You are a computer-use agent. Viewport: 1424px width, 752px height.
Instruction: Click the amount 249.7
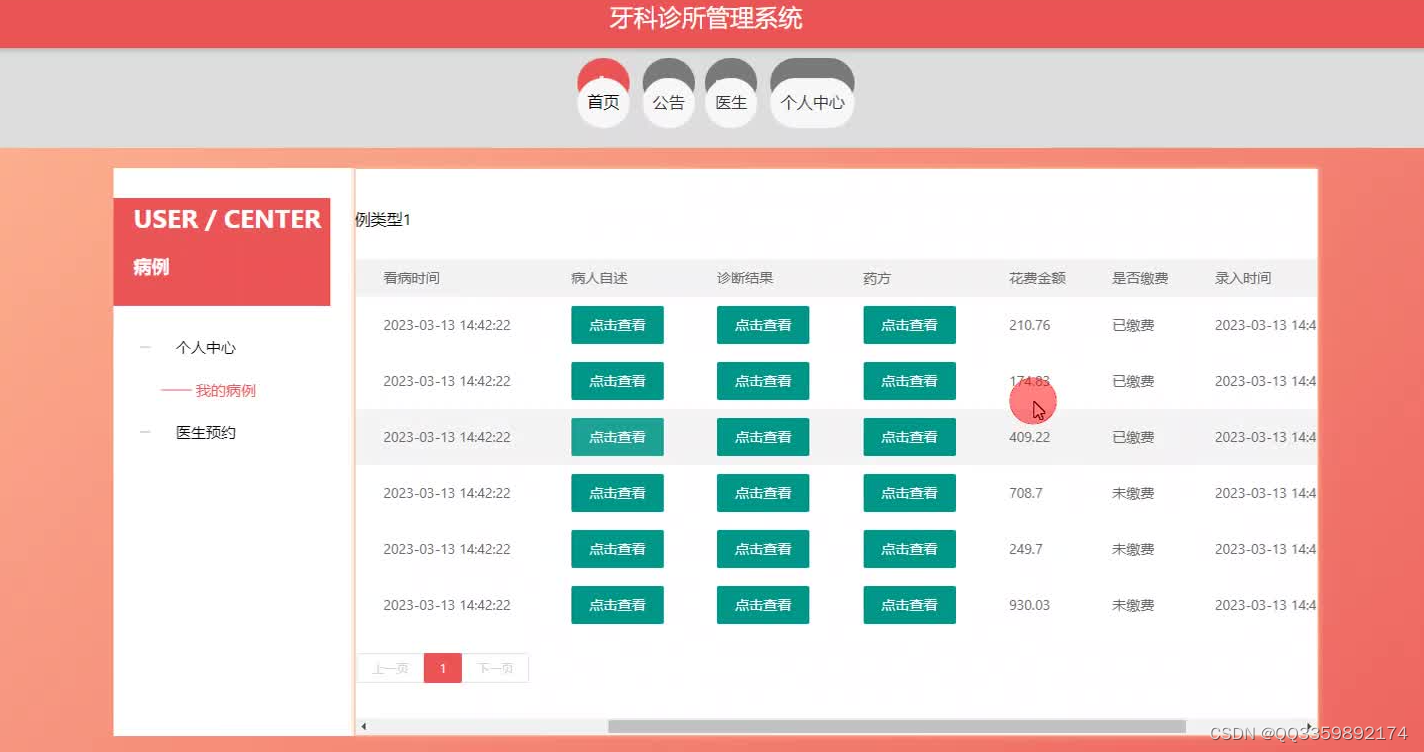pos(1026,549)
